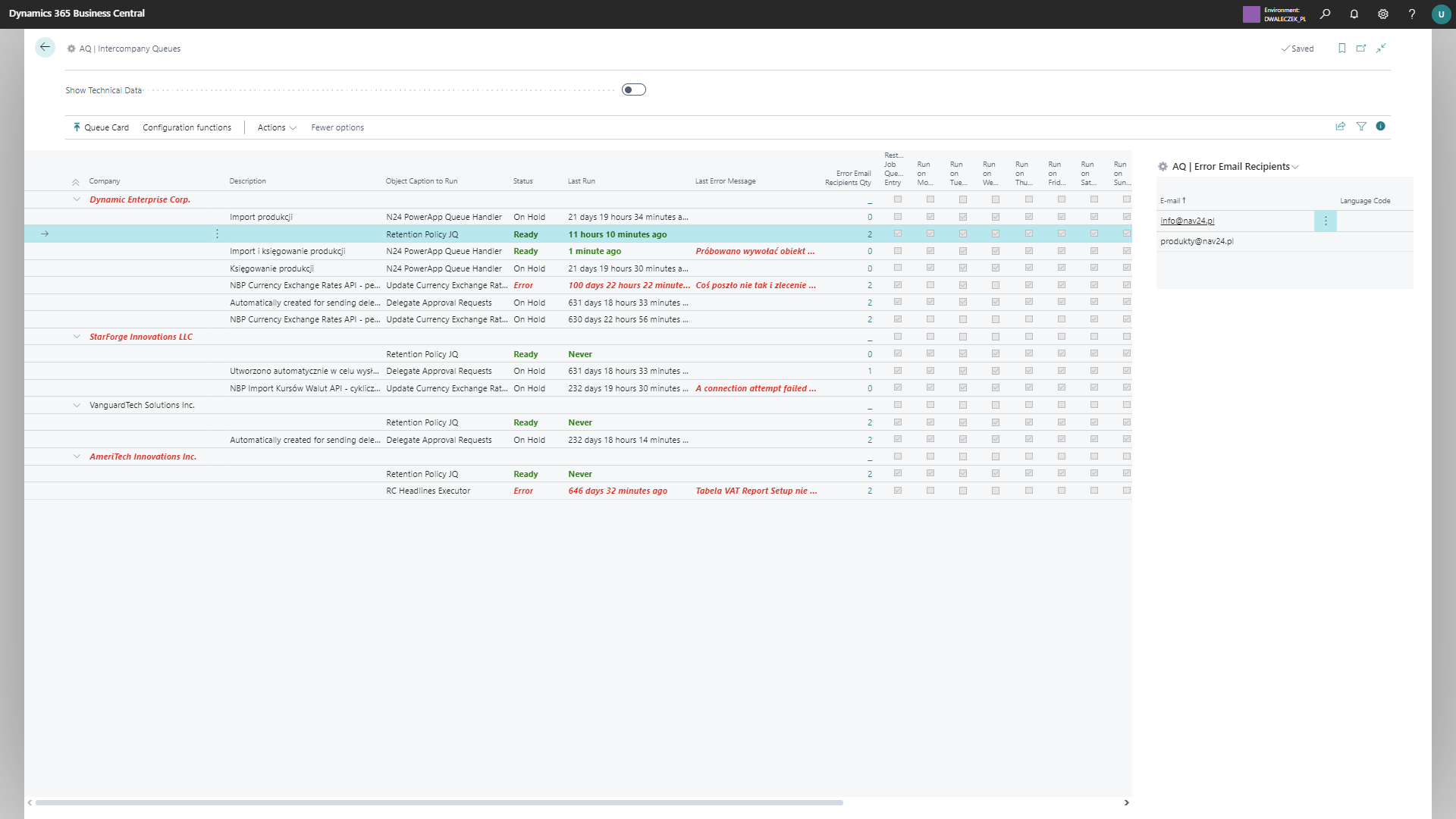The height and width of the screenshot is (819, 1456).
Task: Toggle Rest... Job Que... Entry checkbox for Księgowanie produkcji
Action: coord(898,268)
